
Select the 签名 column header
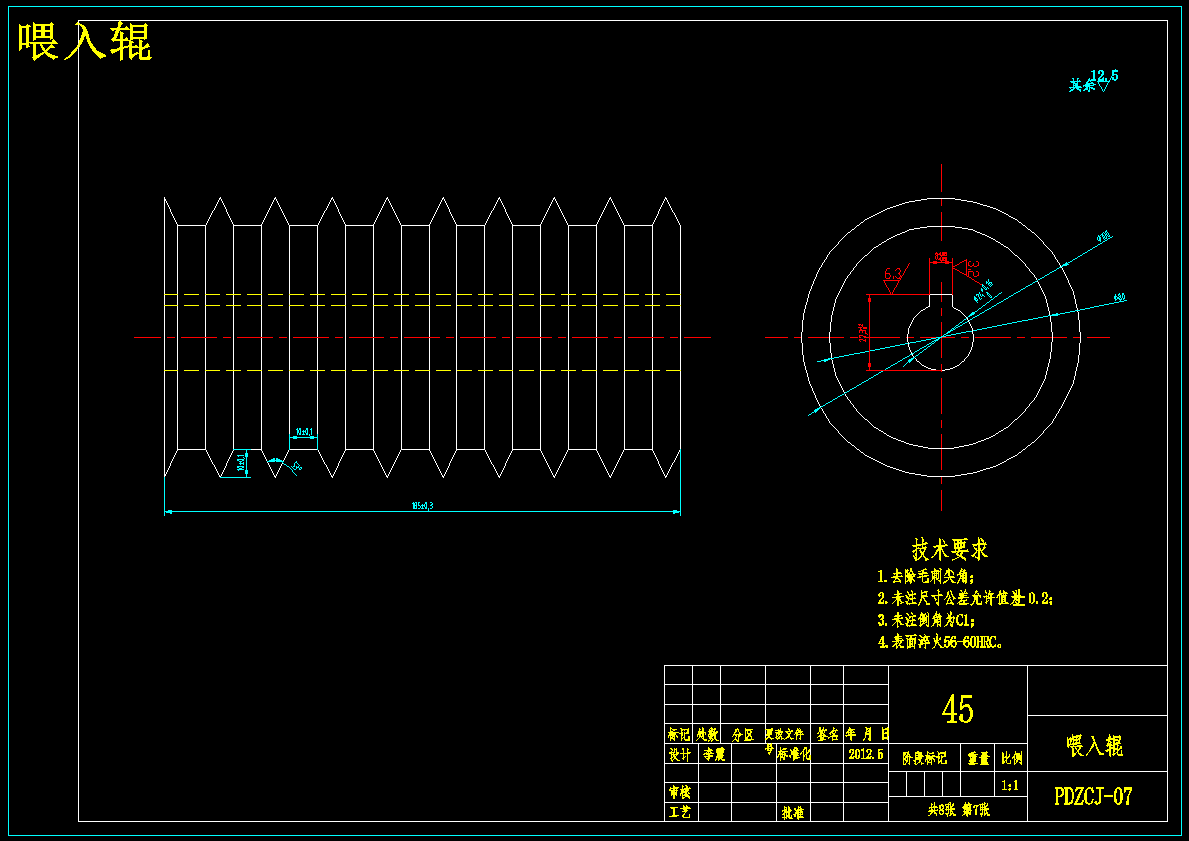click(827, 734)
